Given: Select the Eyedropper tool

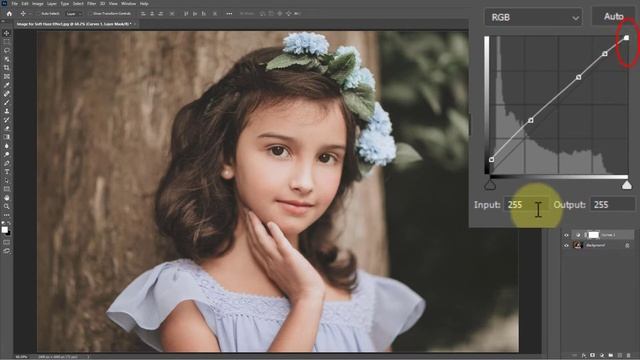Looking at the screenshot, I should pyautogui.click(x=7, y=85).
